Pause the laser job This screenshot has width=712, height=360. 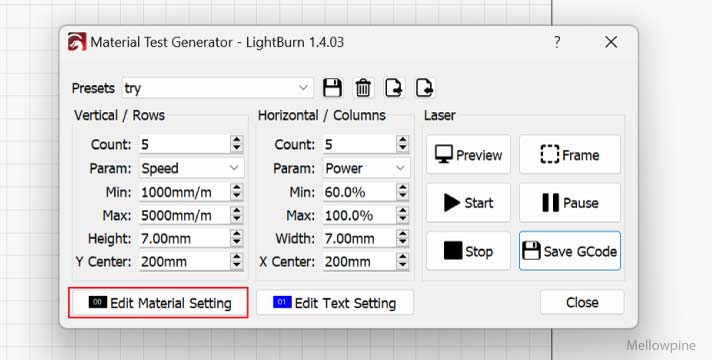pyautogui.click(x=570, y=202)
